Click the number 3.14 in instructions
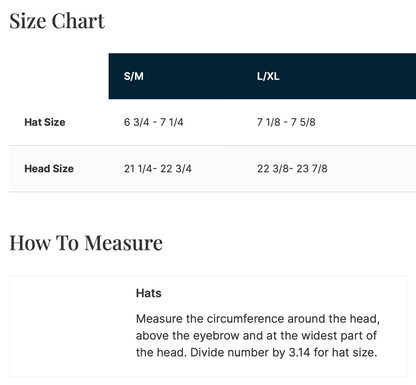This screenshot has height=385, width=416. [299, 352]
